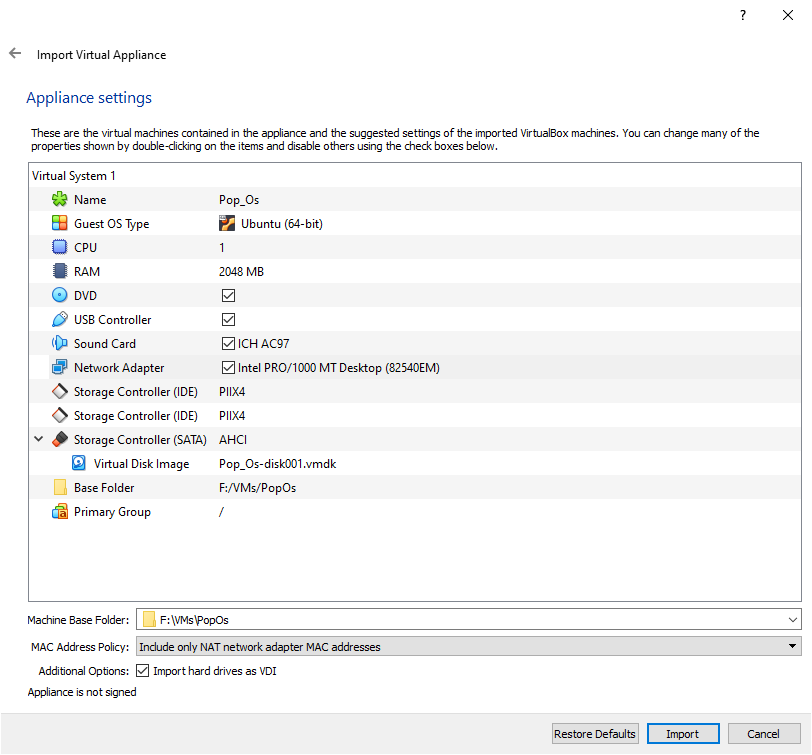The image size is (812, 755).
Task: Click the Base Folder icon
Action: (x=60, y=487)
